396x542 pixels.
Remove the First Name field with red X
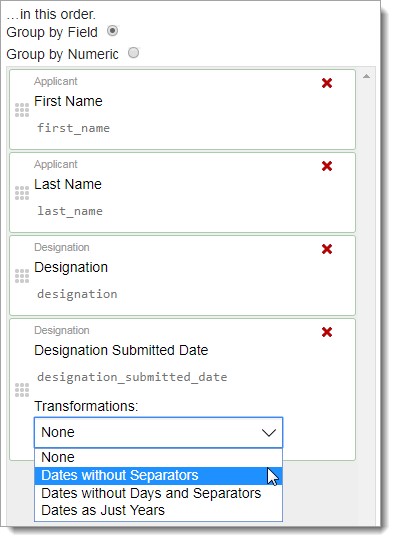tap(327, 83)
